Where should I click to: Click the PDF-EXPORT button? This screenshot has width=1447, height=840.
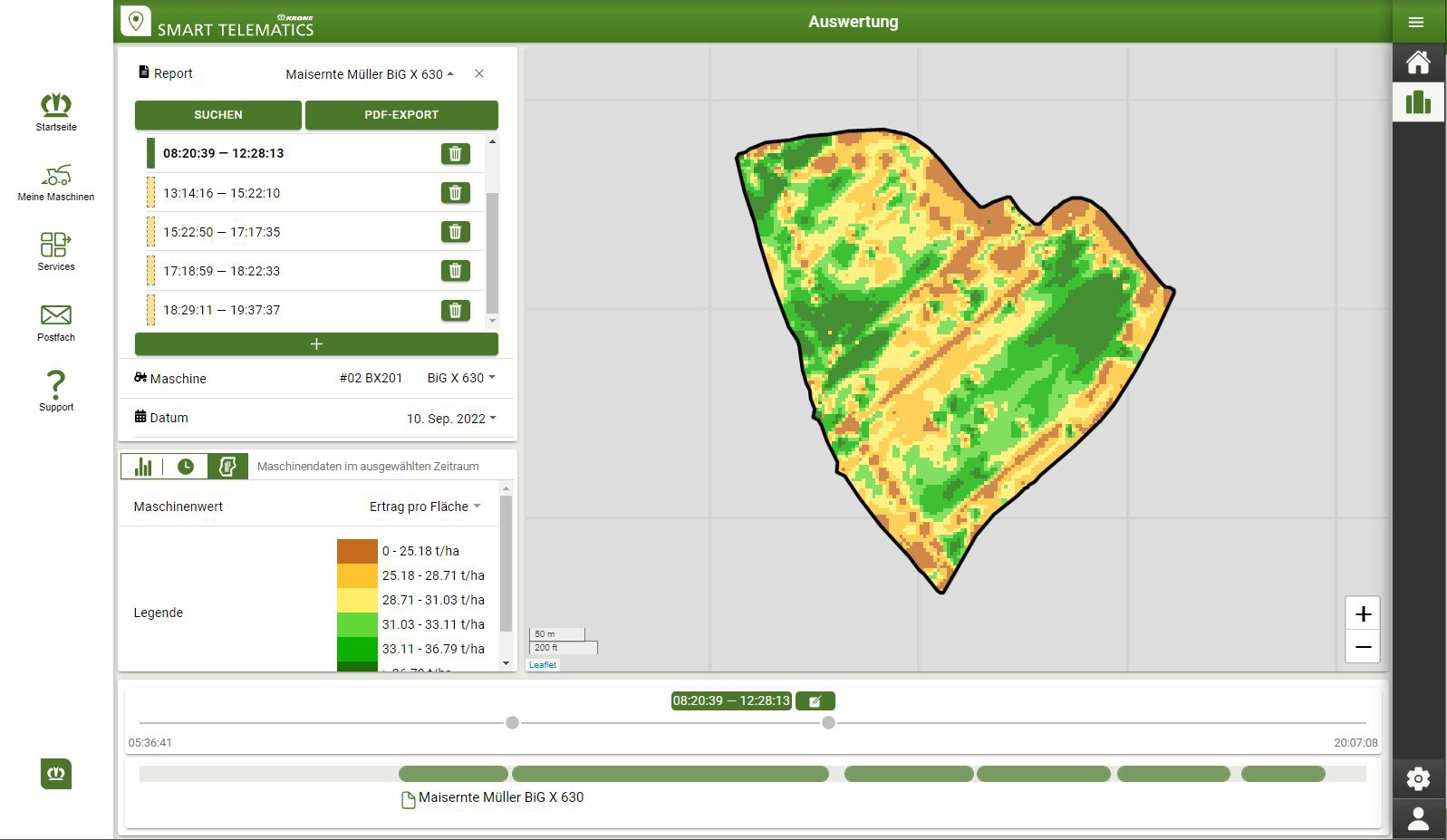click(x=401, y=115)
